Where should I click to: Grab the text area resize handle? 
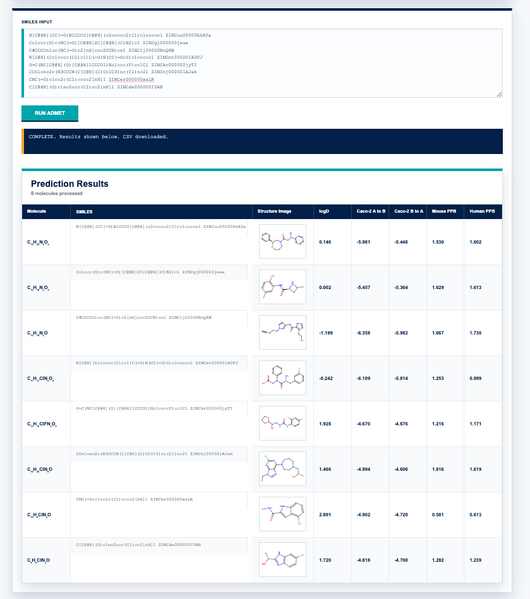pyautogui.click(x=499, y=94)
